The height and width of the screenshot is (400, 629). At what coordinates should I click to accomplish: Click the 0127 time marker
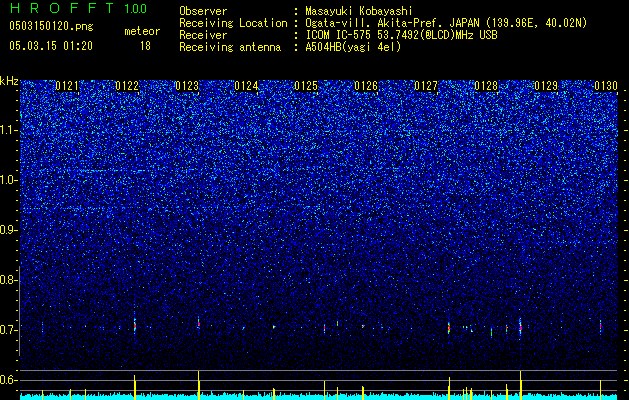[x=426, y=86]
